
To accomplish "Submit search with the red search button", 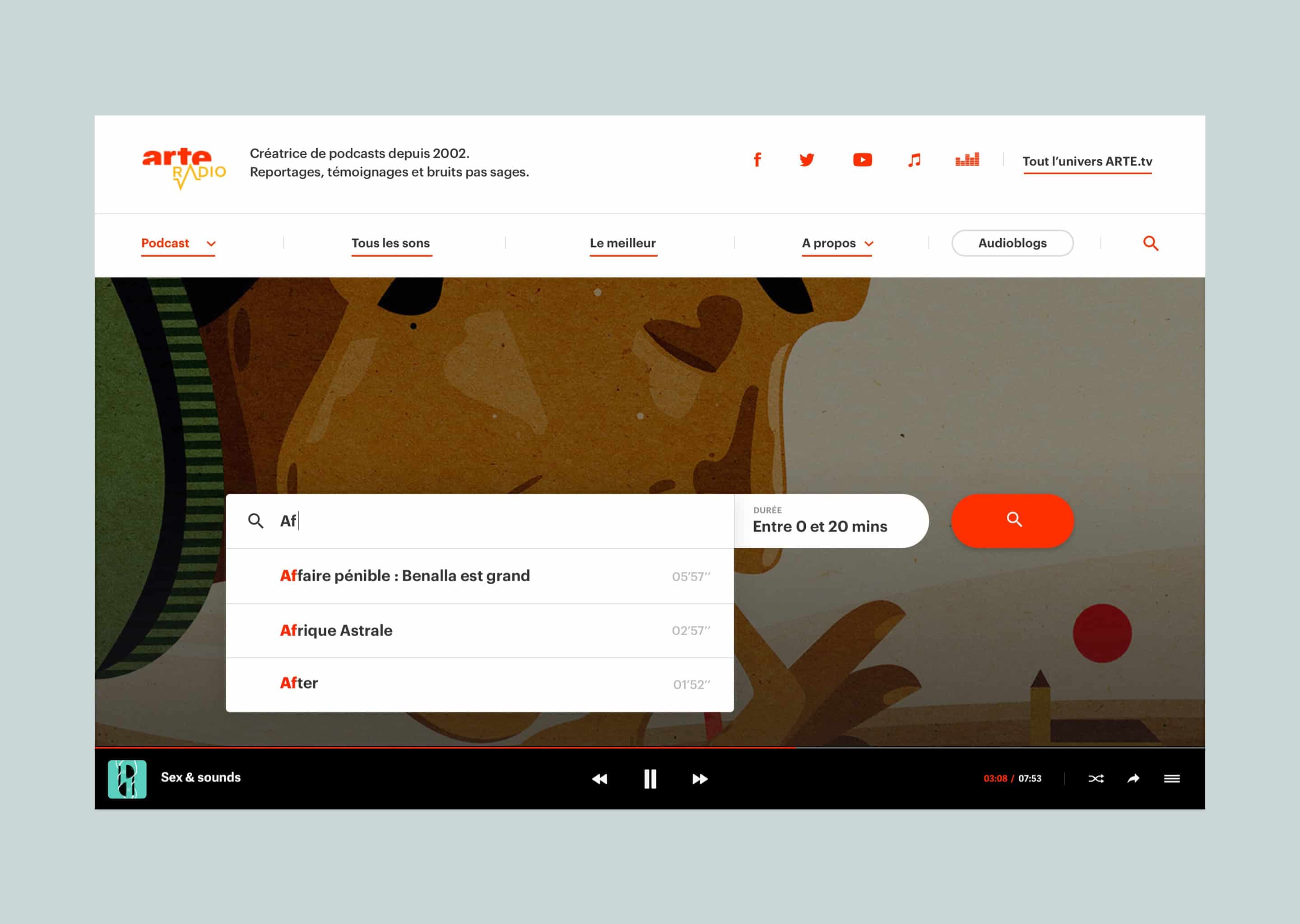I will (x=1012, y=521).
